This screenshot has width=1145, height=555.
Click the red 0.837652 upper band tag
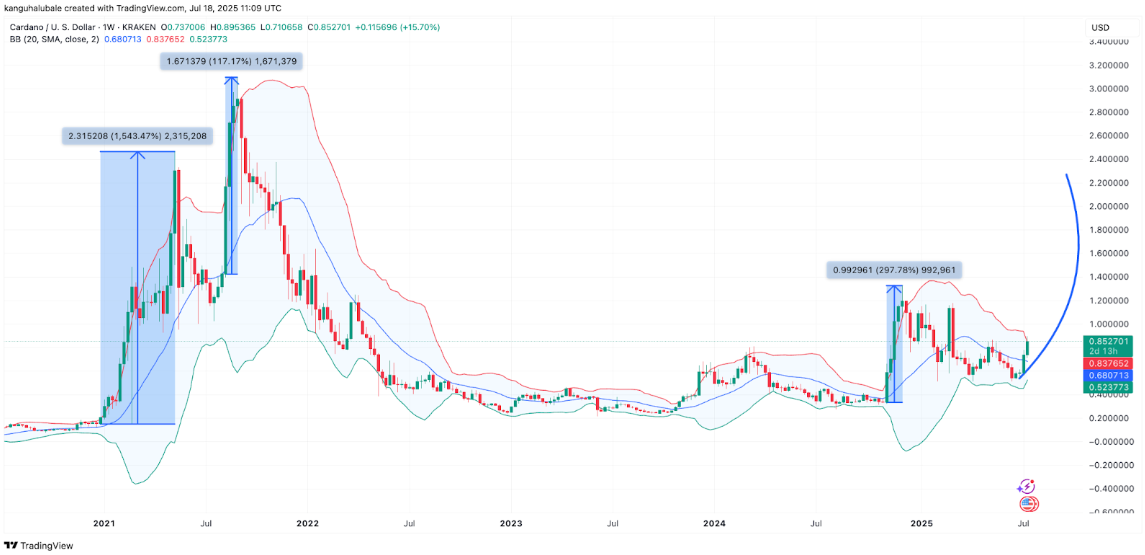[1106, 363]
